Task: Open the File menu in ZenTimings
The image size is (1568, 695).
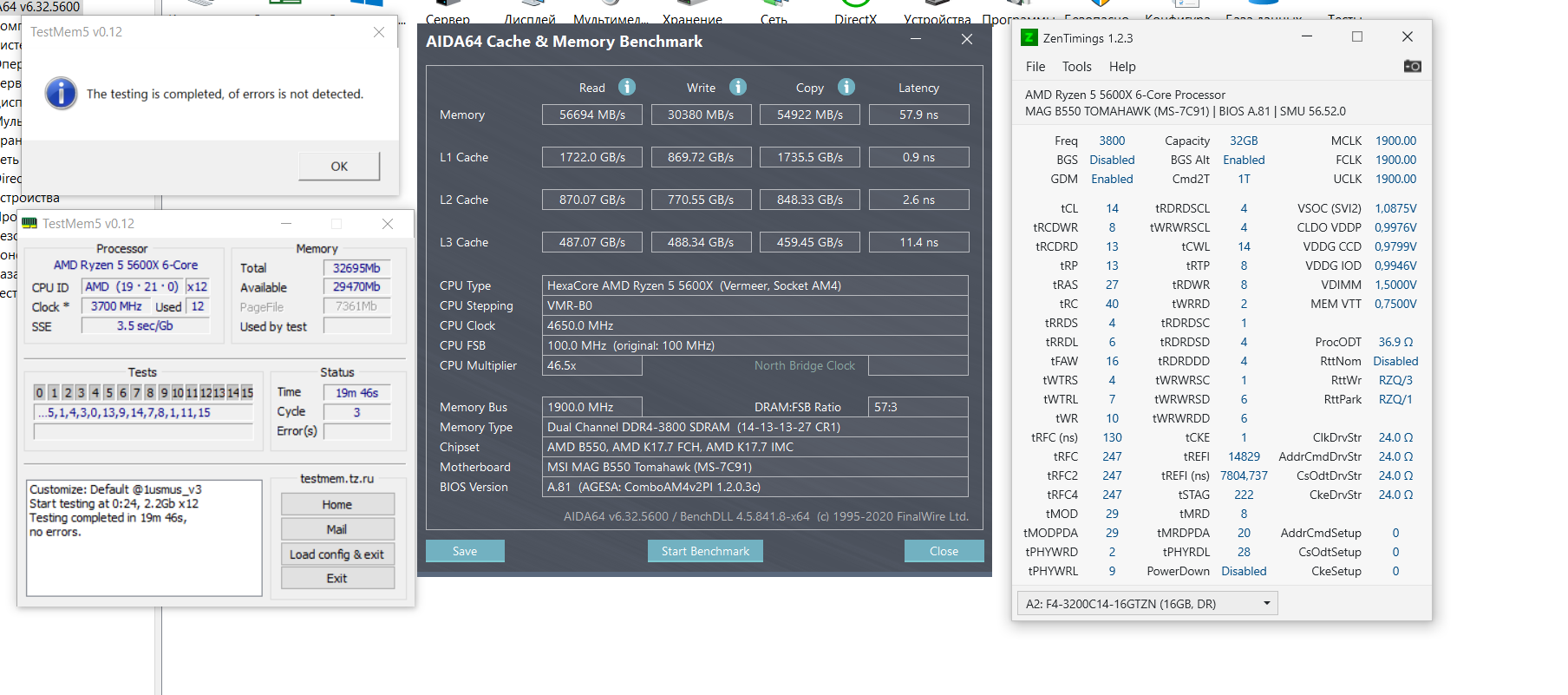Action: (x=1036, y=67)
